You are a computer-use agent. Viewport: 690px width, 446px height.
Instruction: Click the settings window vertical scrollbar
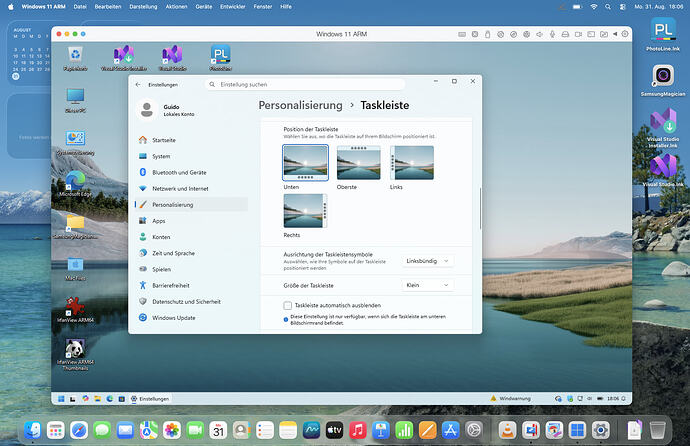click(480, 208)
